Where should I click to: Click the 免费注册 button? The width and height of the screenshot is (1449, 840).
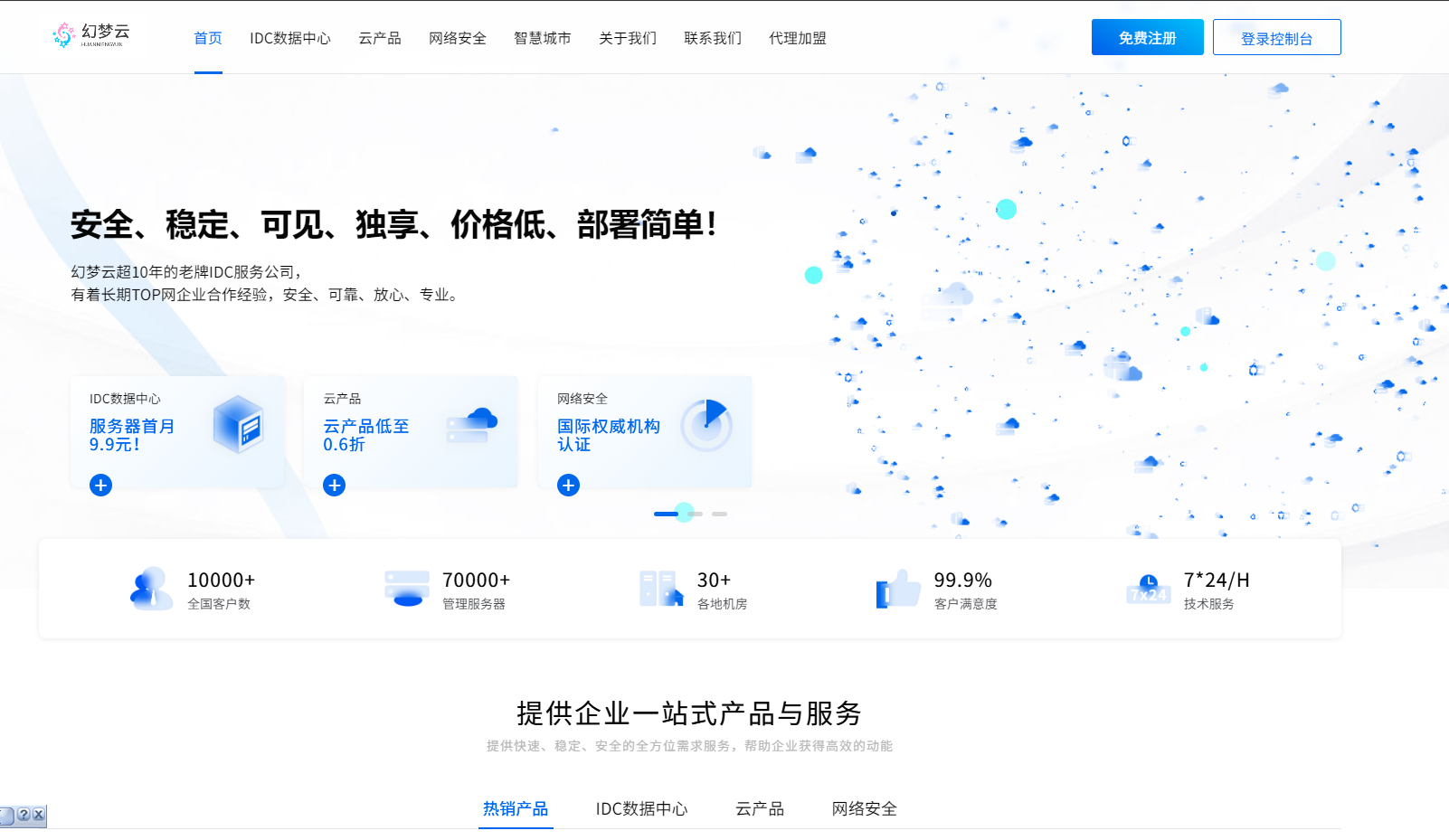coord(1148,37)
